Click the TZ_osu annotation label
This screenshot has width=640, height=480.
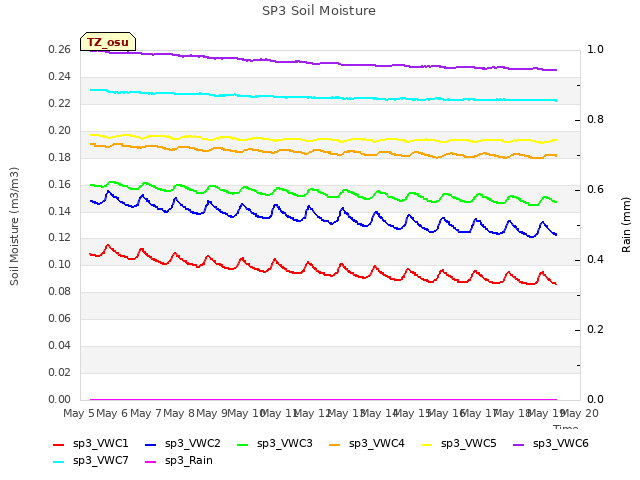(x=108, y=42)
